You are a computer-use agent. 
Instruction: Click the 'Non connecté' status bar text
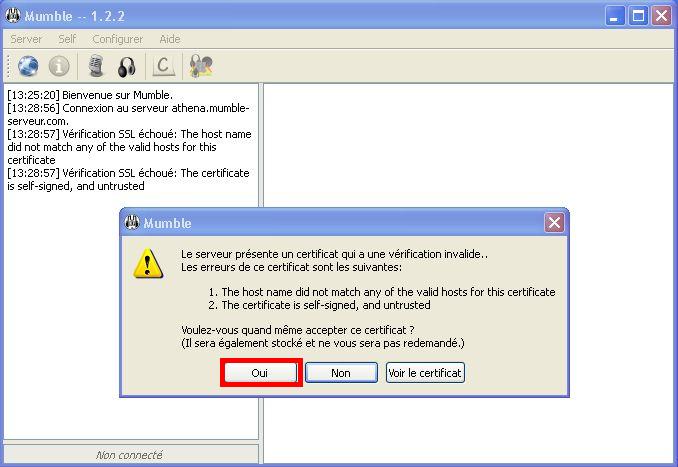[129, 455]
